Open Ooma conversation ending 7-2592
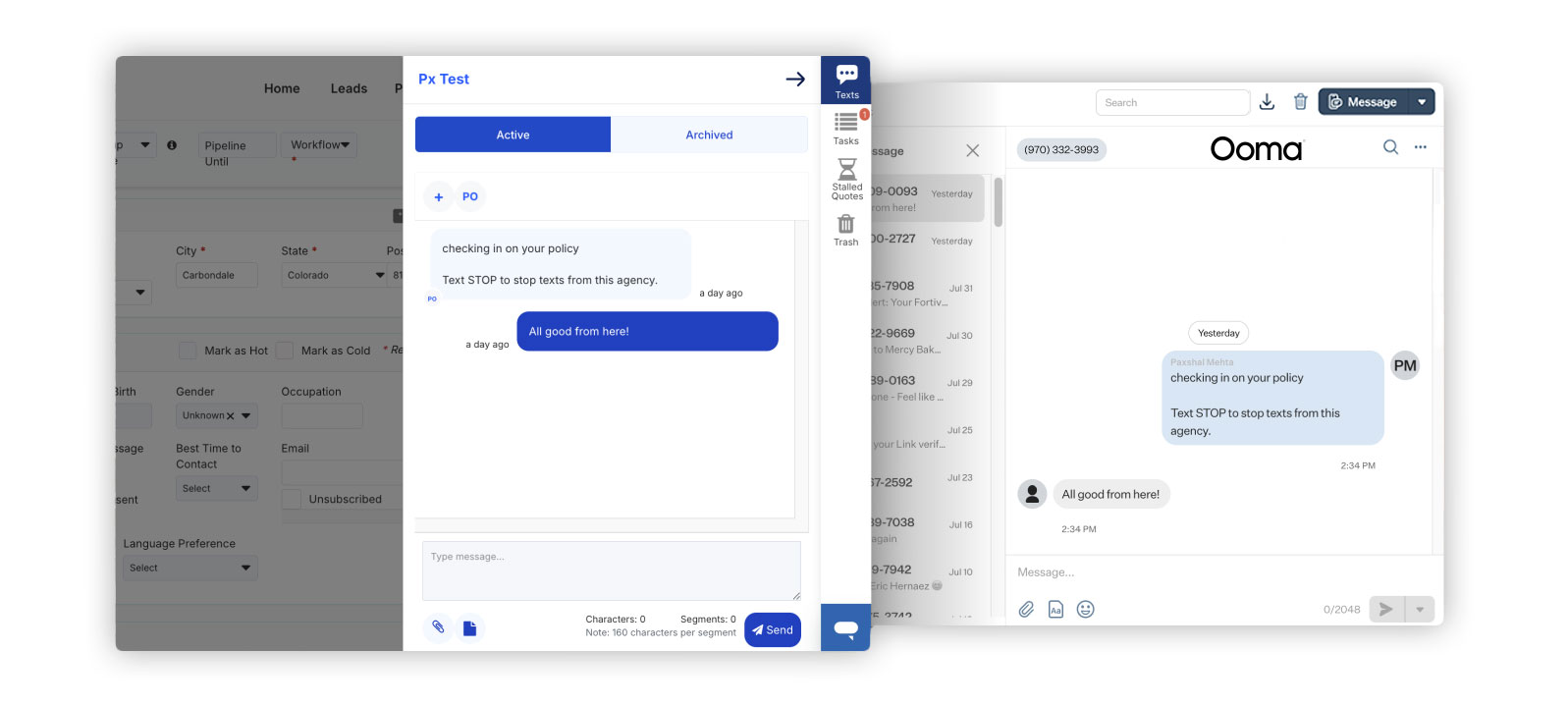 (927, 481)
